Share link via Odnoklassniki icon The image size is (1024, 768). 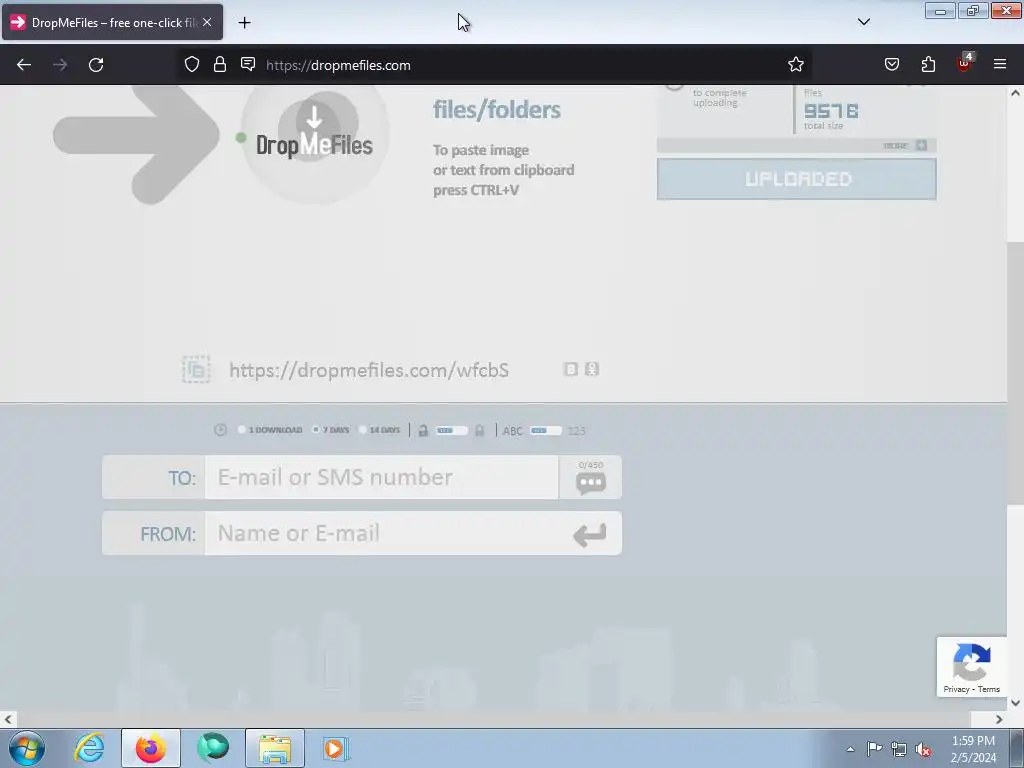(592, 369)
